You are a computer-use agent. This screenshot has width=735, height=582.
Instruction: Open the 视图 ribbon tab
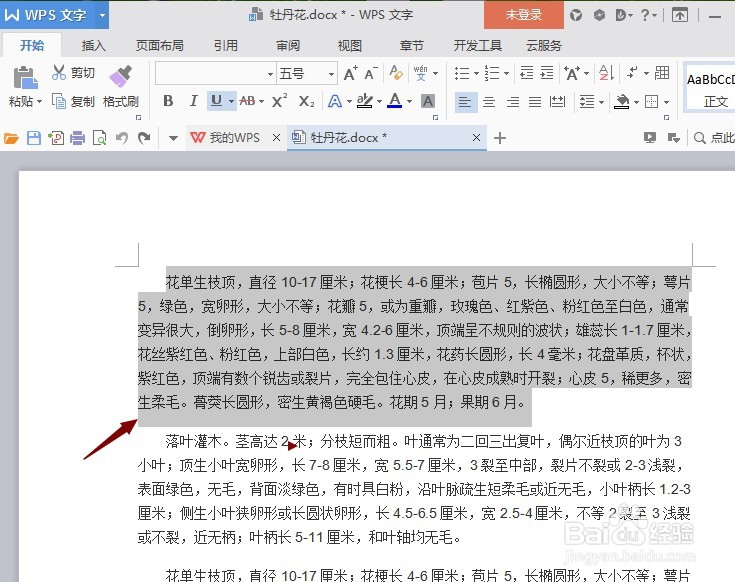pos(350,45)
